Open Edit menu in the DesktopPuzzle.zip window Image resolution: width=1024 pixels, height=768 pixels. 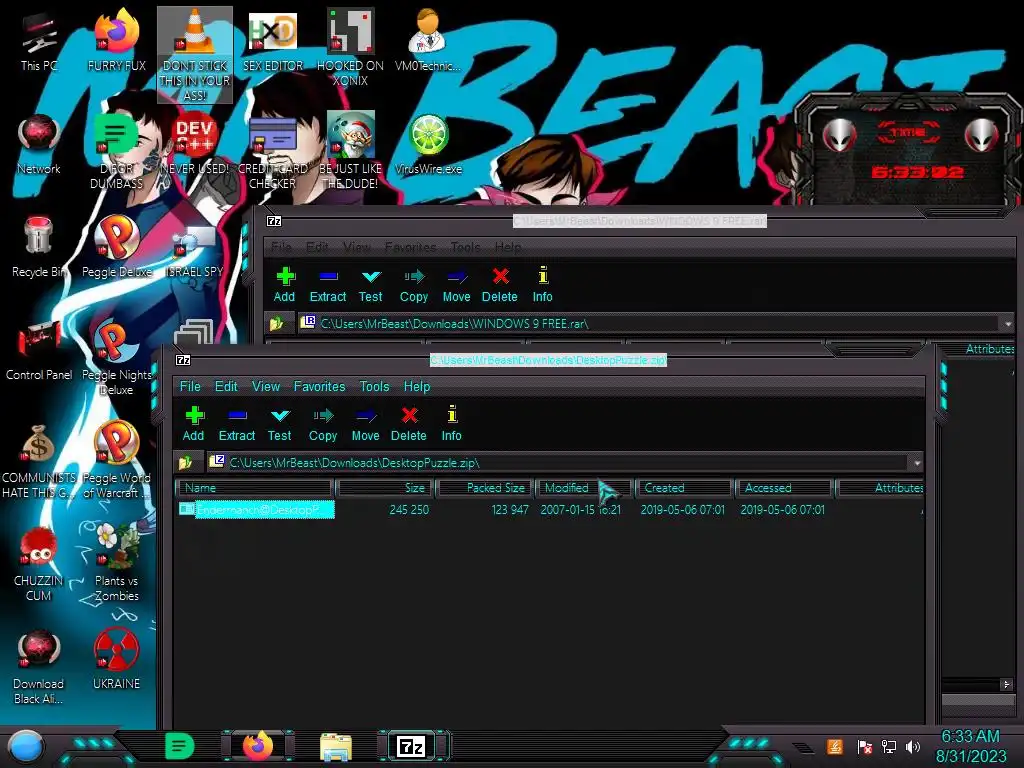(226, 387)
